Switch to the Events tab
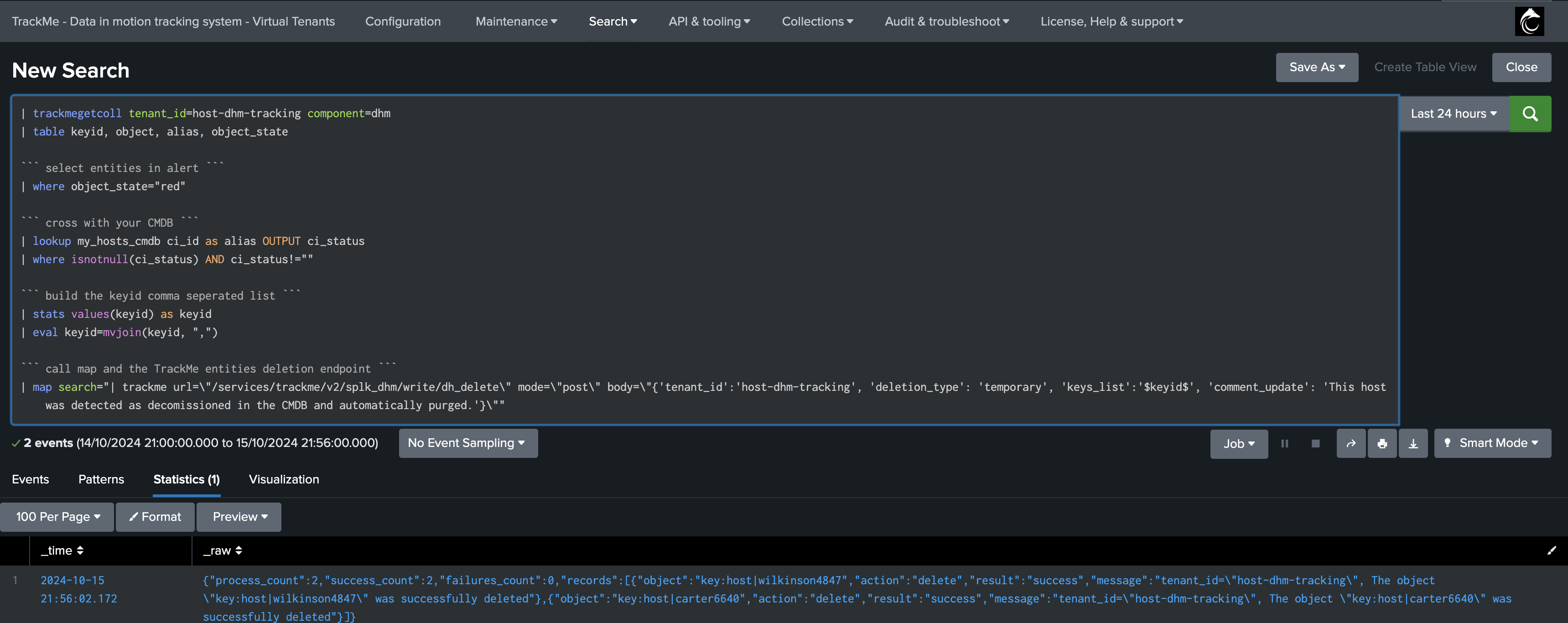 pyautogui.click(x=31, y=479)
